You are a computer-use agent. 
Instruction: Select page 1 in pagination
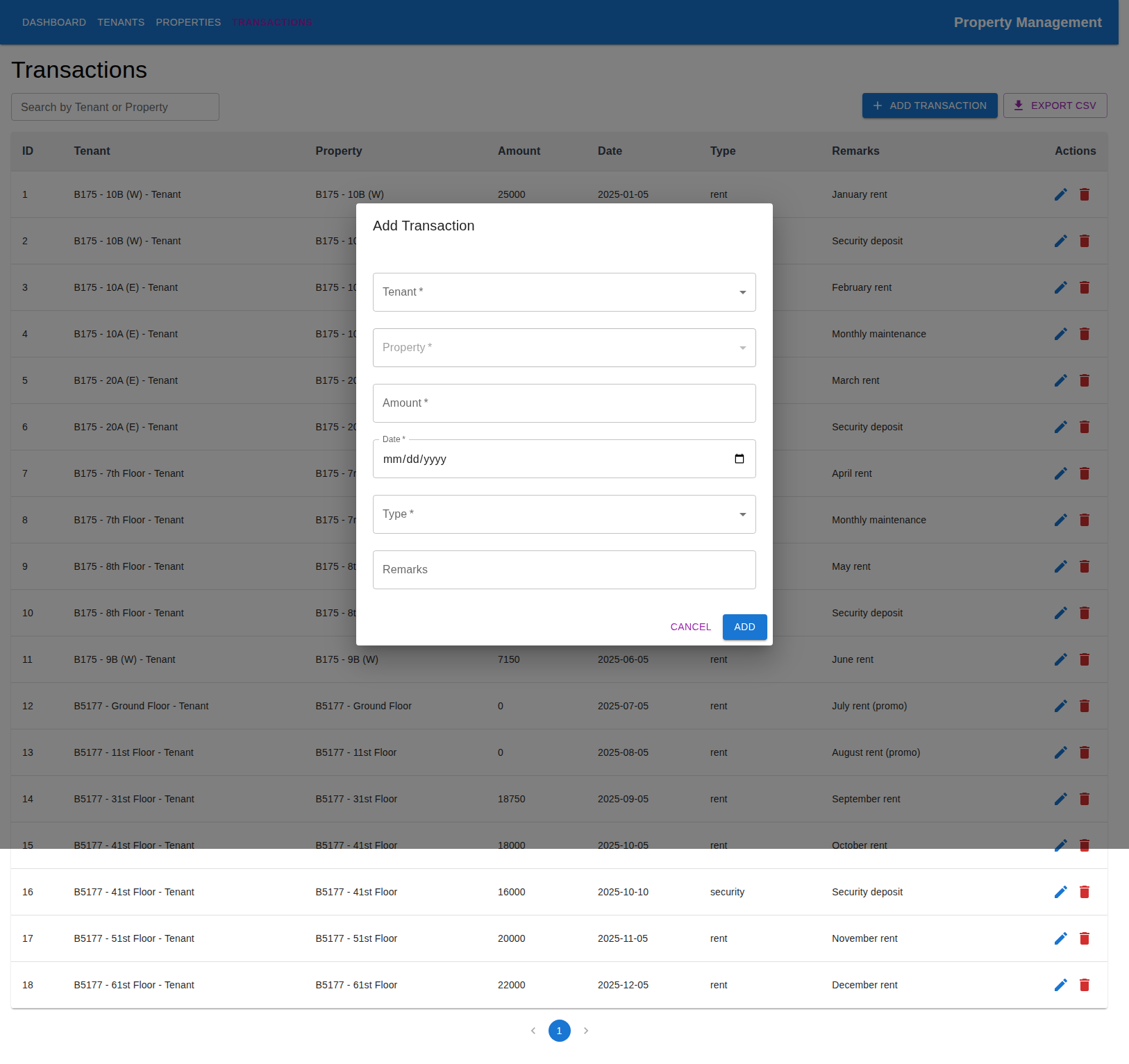click(x=560, y=1031)
